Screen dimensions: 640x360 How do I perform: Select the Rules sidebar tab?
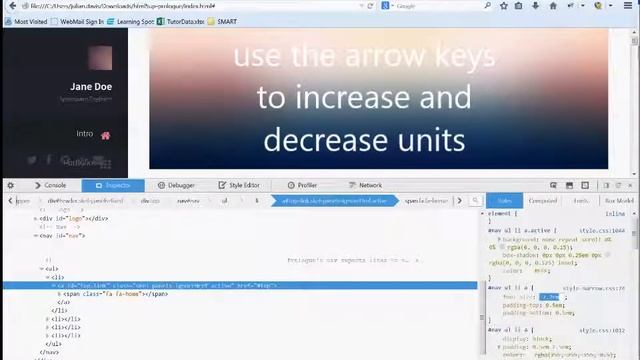click(x=504, y=201)
